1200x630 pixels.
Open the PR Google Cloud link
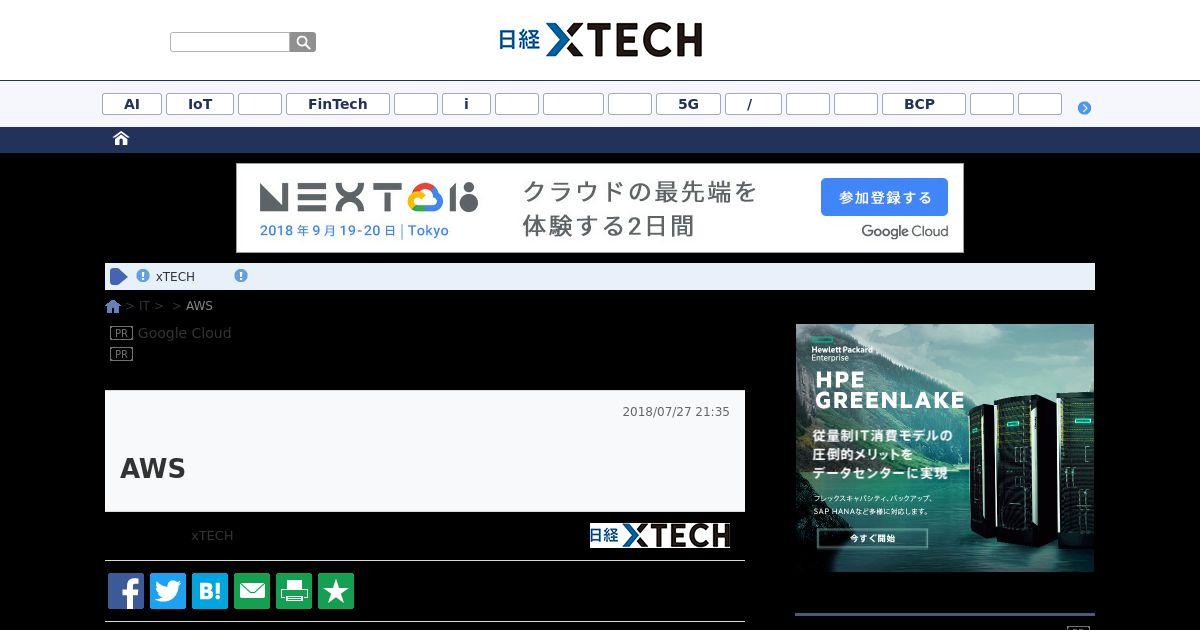point(184,333)
